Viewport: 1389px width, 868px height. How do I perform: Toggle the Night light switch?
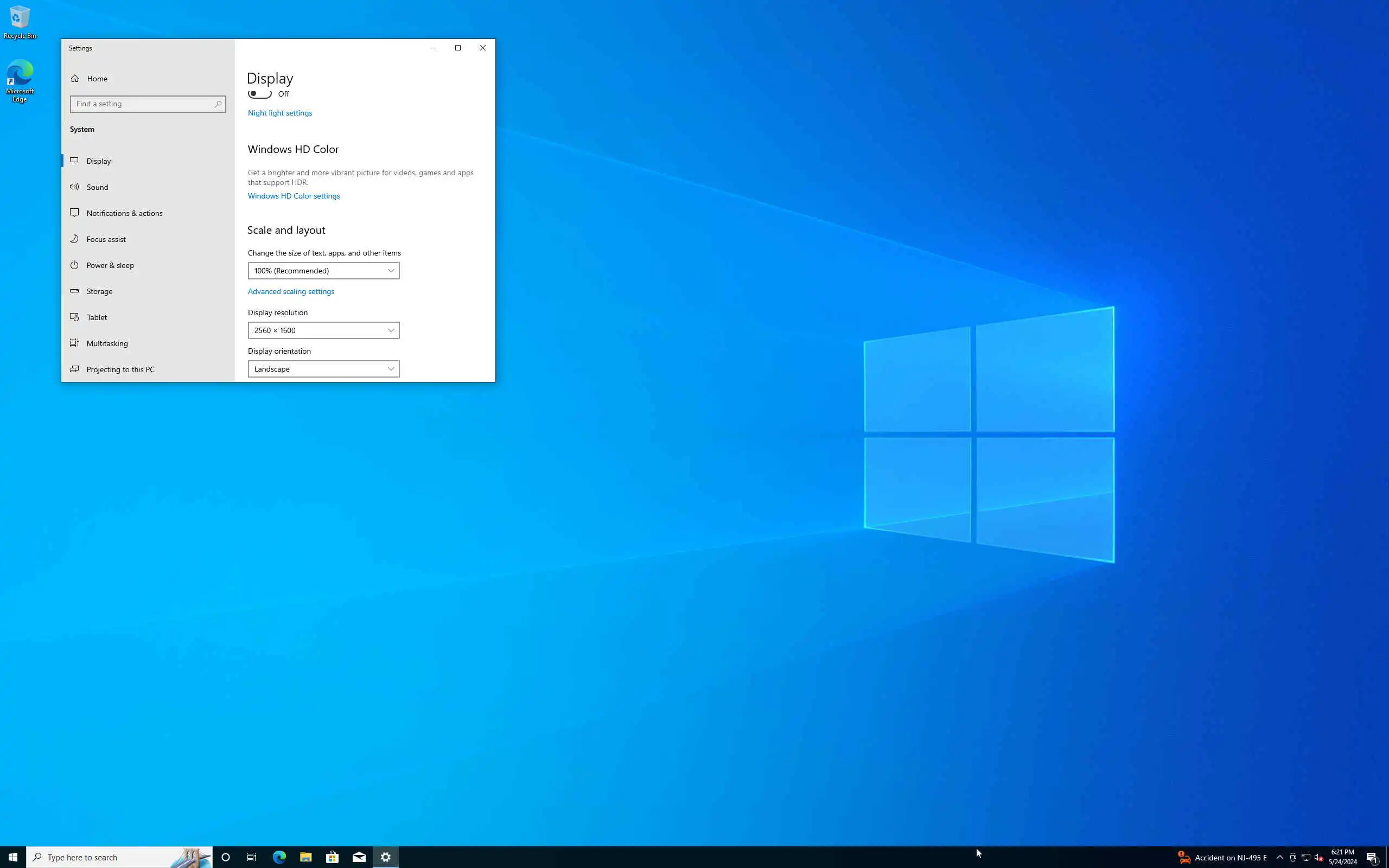(x=259, y=93)
